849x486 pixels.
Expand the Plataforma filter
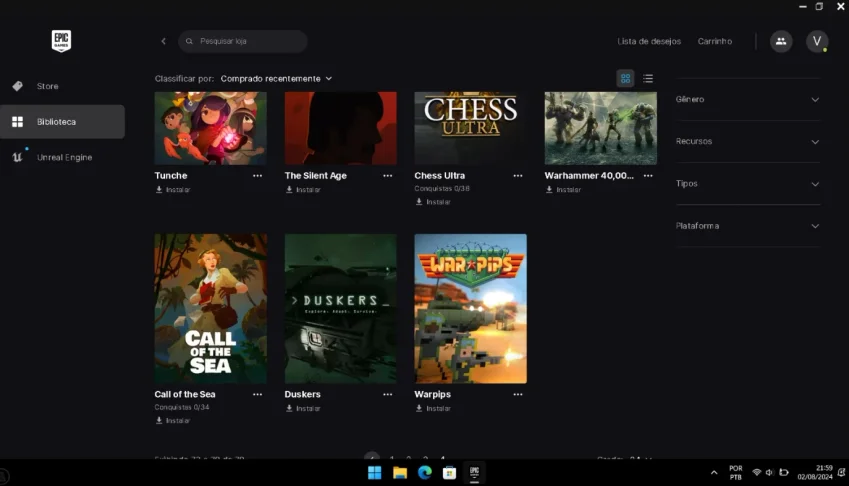[x=748, y=226]
